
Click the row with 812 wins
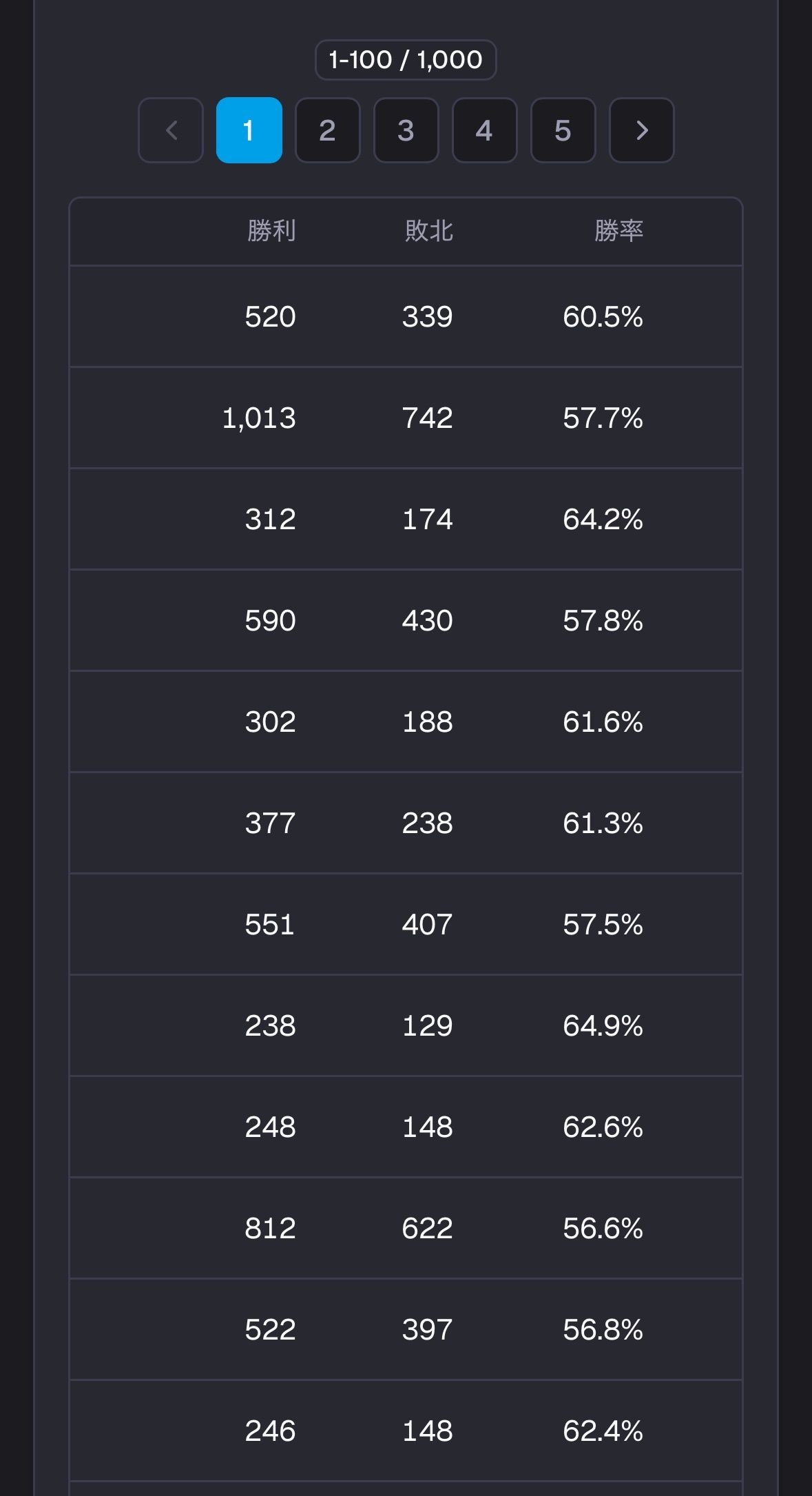[x=406, y=1229]
